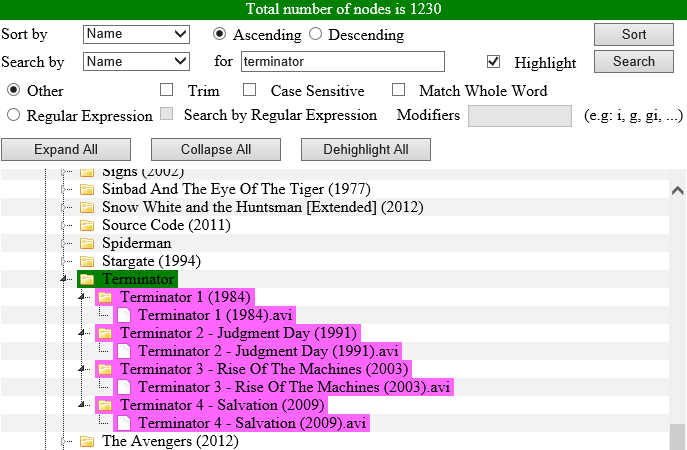
Task: Click the vertical scrollbar thumb
Action: tap(678, 436)
